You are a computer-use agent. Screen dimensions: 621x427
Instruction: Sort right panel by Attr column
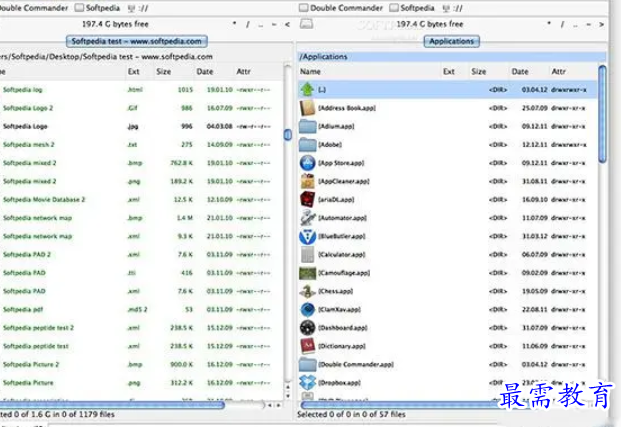573,72
